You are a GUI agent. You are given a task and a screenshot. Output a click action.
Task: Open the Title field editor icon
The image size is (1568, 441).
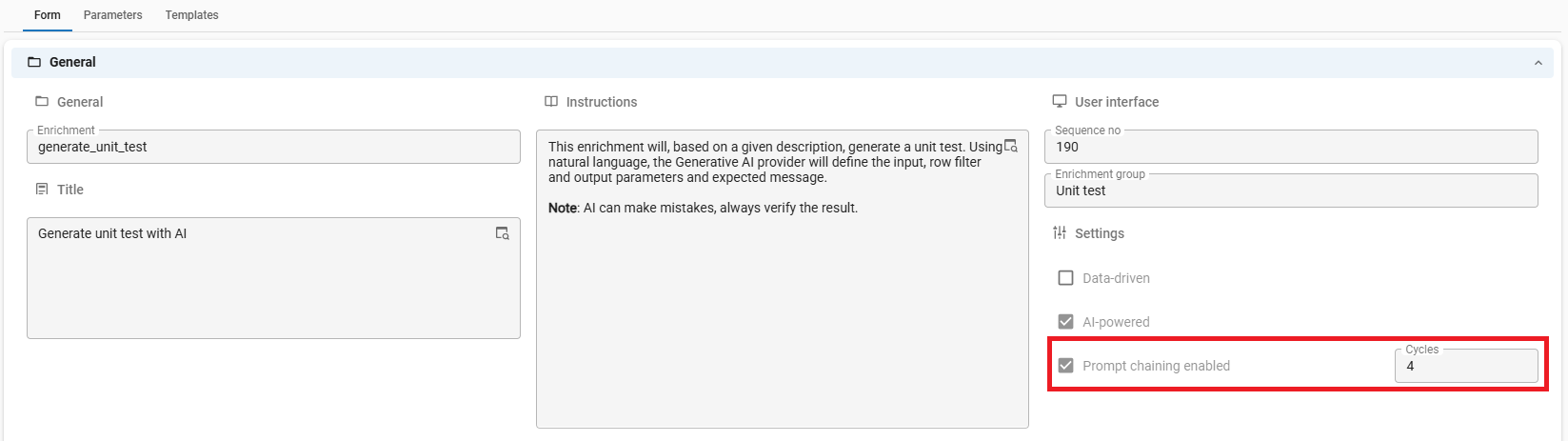pyautogui.click(x=503, y=233)
